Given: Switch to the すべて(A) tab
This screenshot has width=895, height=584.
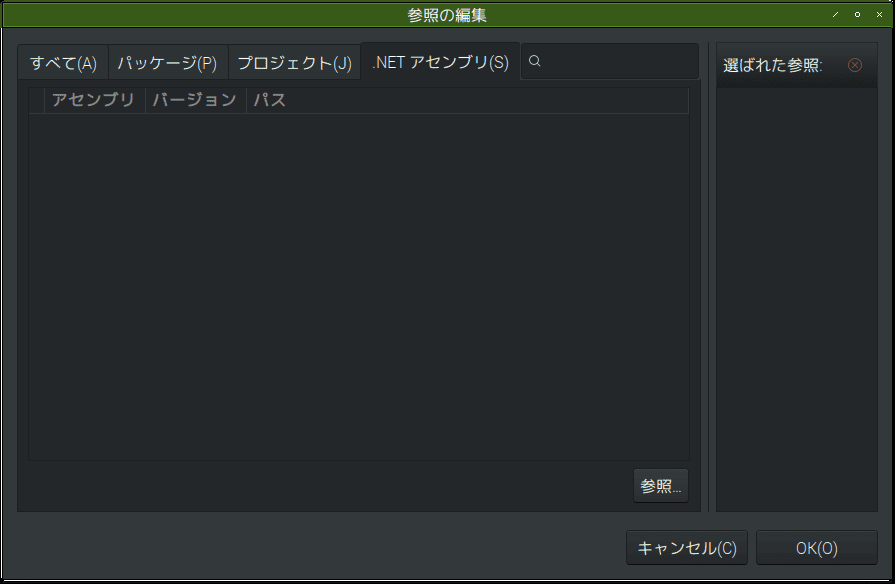Looking at the screenshot, I should point(62,61).
